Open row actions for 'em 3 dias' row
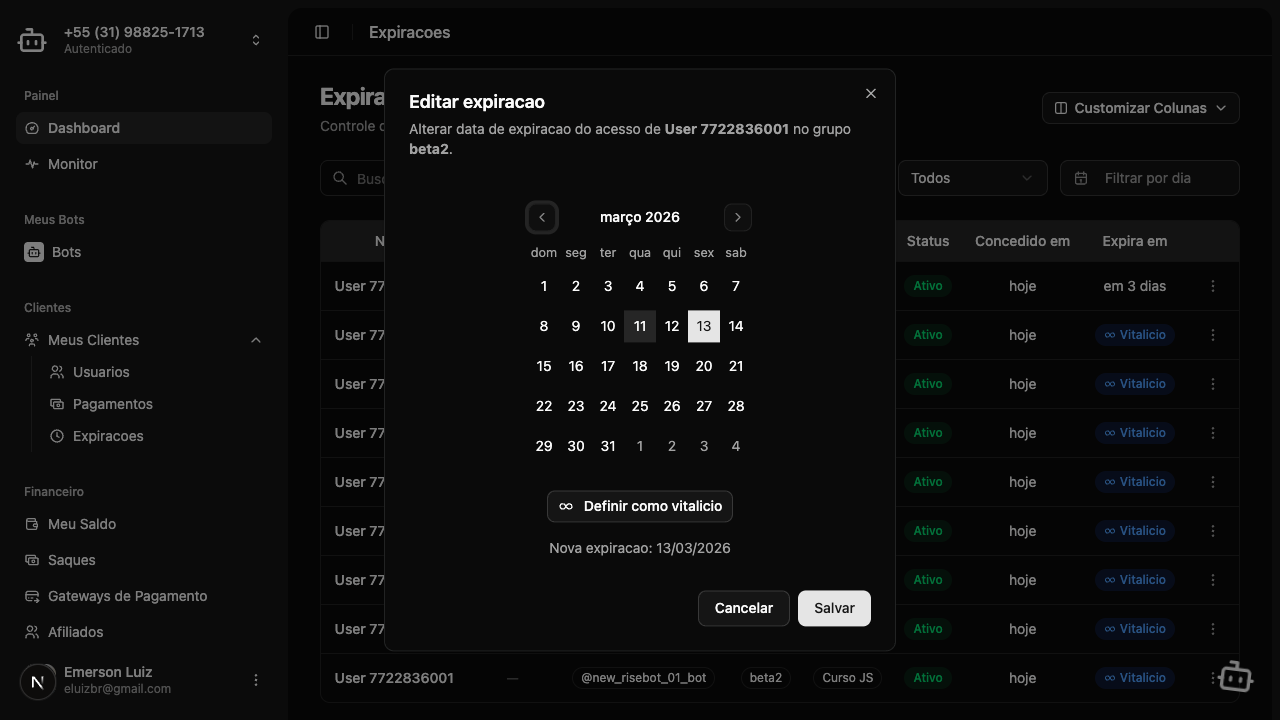1280x720 pixels. click(1213, 286)
